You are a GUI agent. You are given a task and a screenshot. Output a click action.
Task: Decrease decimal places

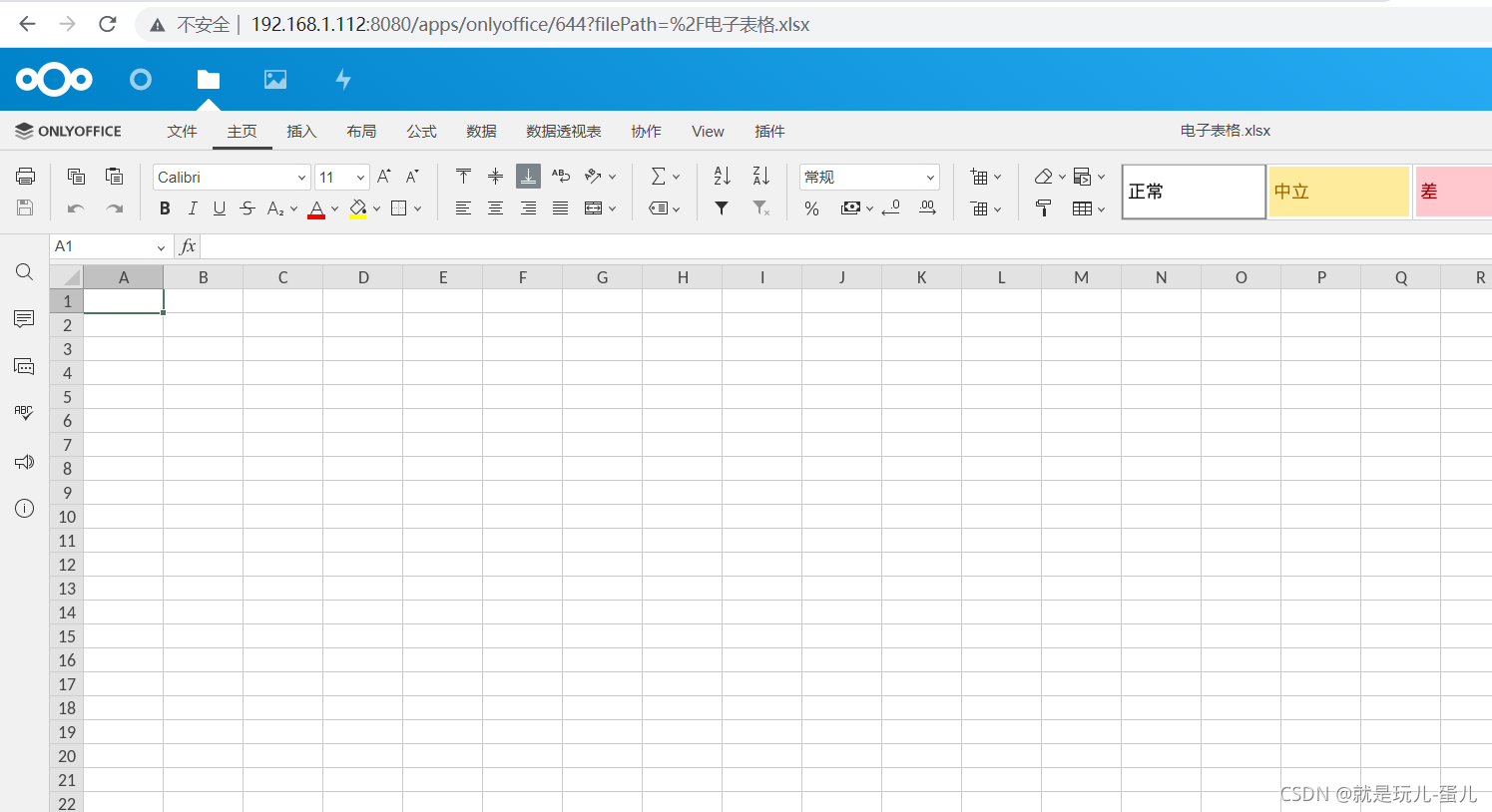[x=892, y=207]
